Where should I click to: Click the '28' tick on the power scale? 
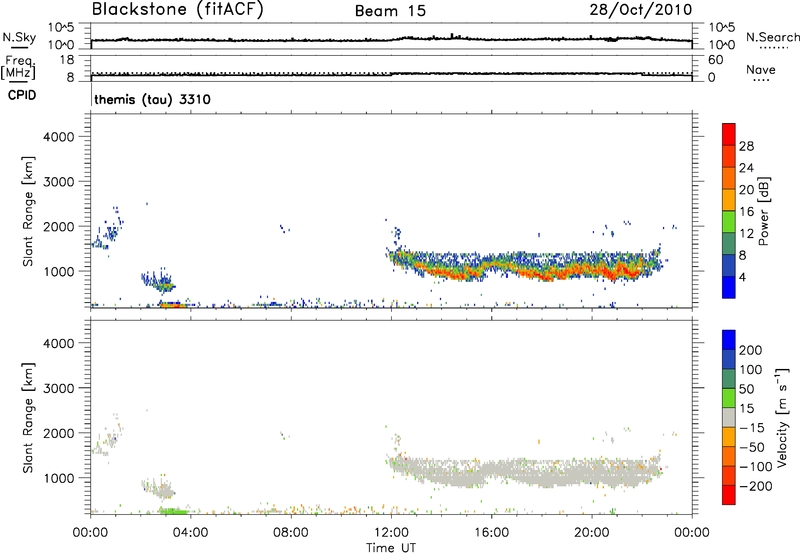tap(746, 146)
